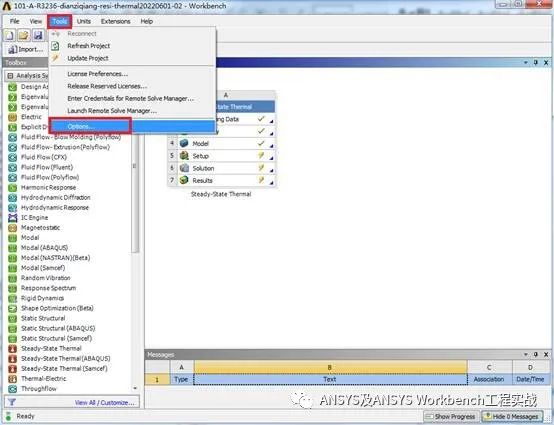
Task: Click the Rigid Dynamics icon
Action: click(x=12, y=298)
